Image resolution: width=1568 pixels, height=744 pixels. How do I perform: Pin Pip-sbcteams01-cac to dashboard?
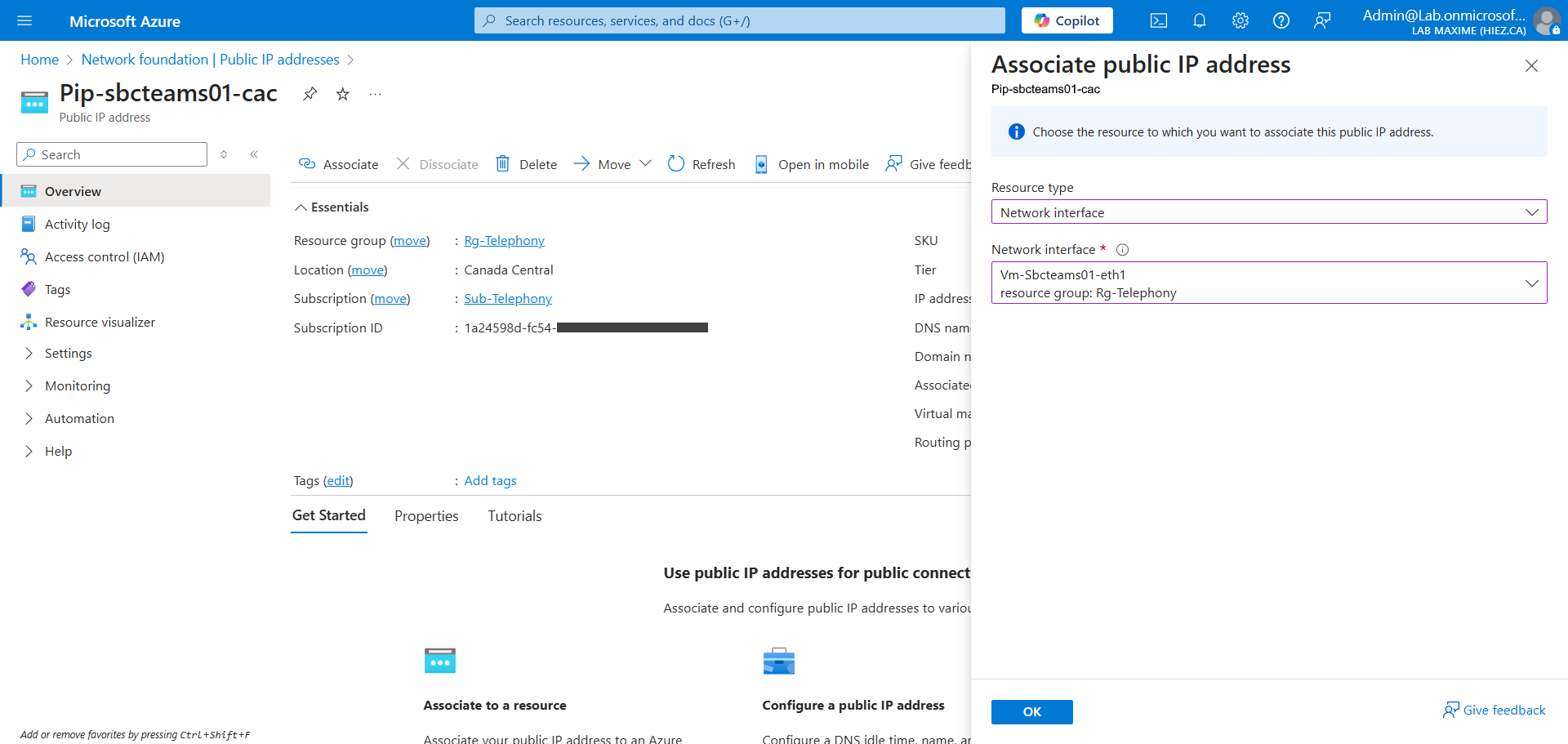tap(310, 94)
